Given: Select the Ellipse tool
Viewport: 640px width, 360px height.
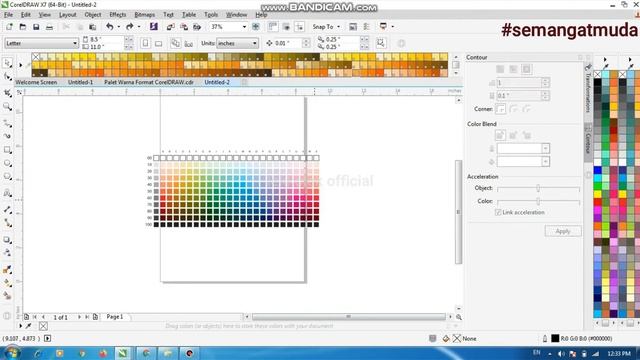Looking at the screenshot, I should [x=7, y=163].
